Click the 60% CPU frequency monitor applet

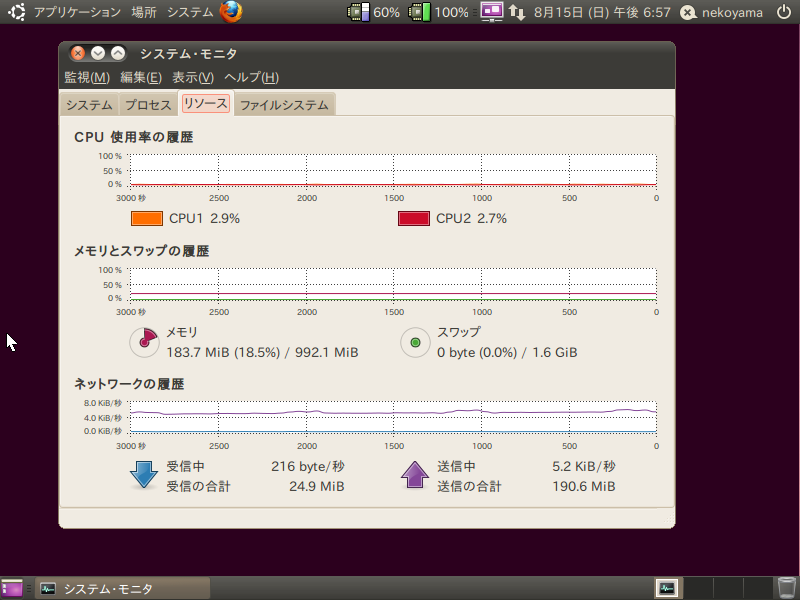point(374,12)
